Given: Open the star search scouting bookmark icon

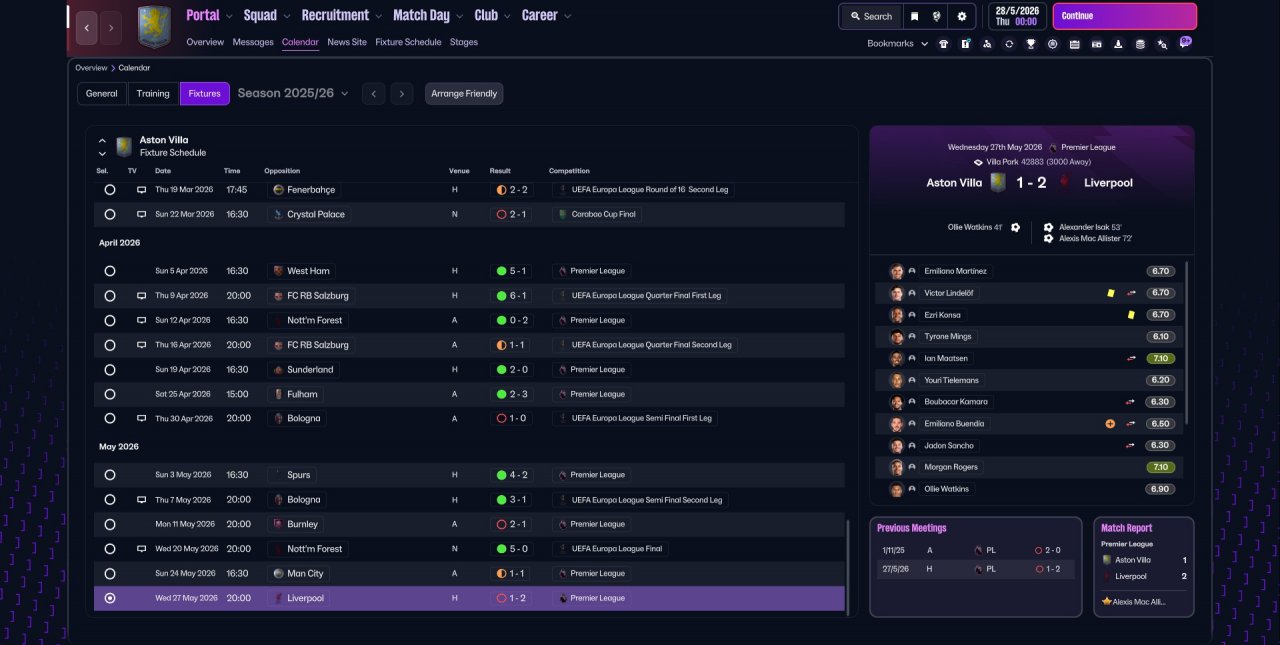Looking at the screenshot, I should (x=1162, y=44).
